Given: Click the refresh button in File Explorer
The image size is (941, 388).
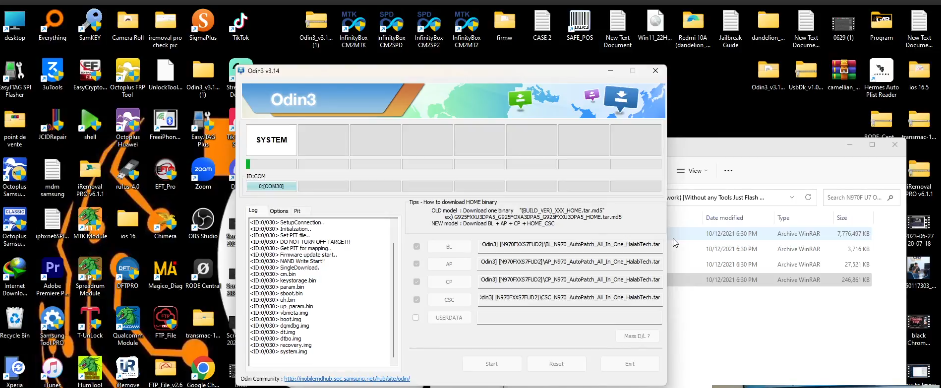Looking at the screenshot, I should (x=808, y=197).
